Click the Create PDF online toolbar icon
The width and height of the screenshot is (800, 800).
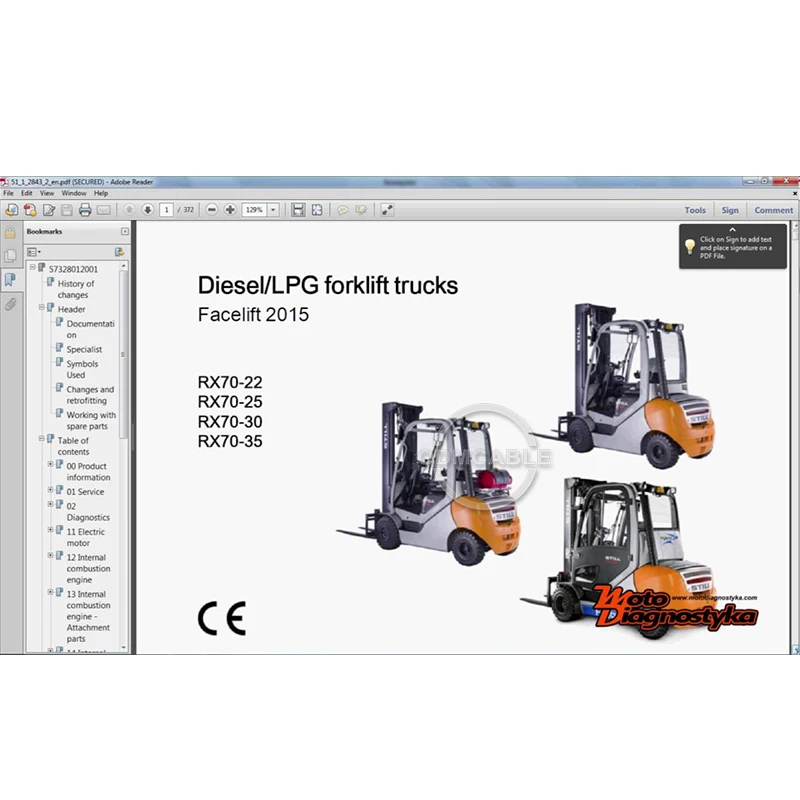pos(11,210)
